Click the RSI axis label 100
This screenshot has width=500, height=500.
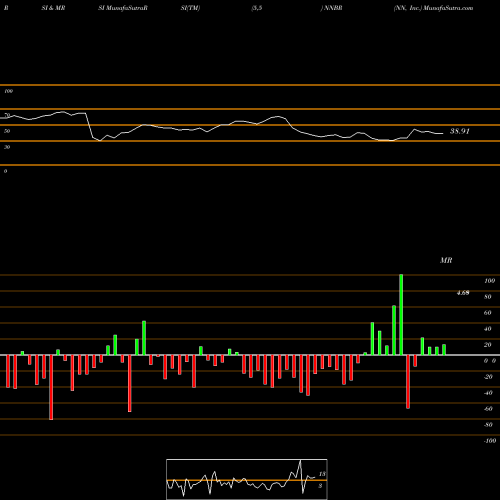9,91
